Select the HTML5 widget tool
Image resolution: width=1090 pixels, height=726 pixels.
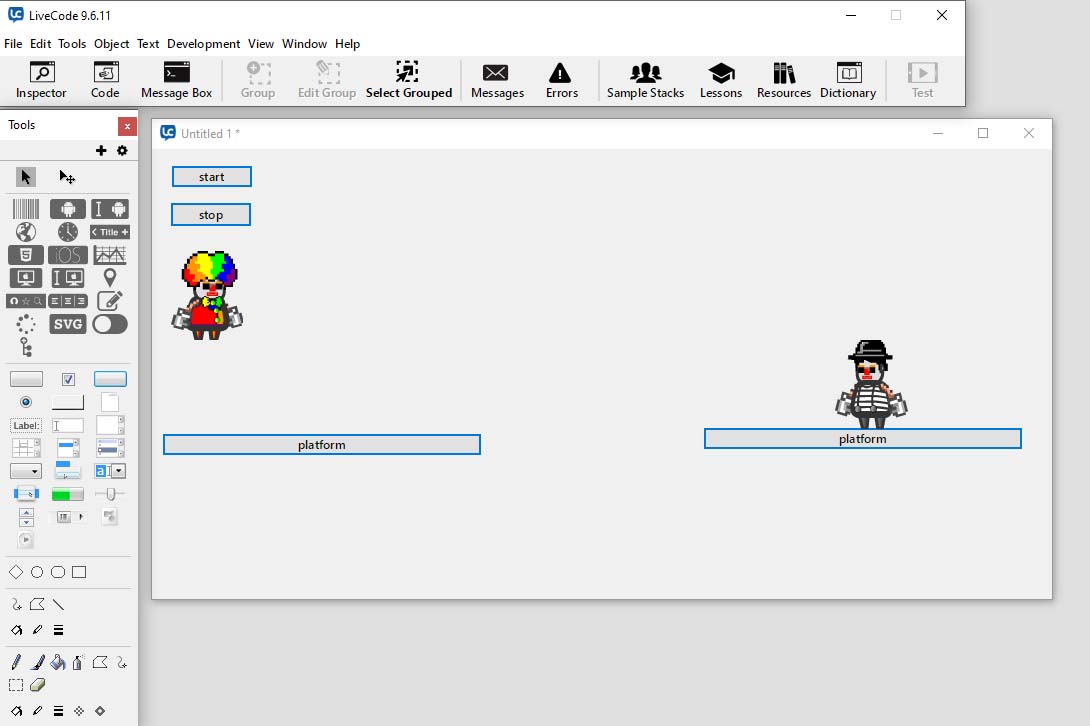(x=26, y=255)
